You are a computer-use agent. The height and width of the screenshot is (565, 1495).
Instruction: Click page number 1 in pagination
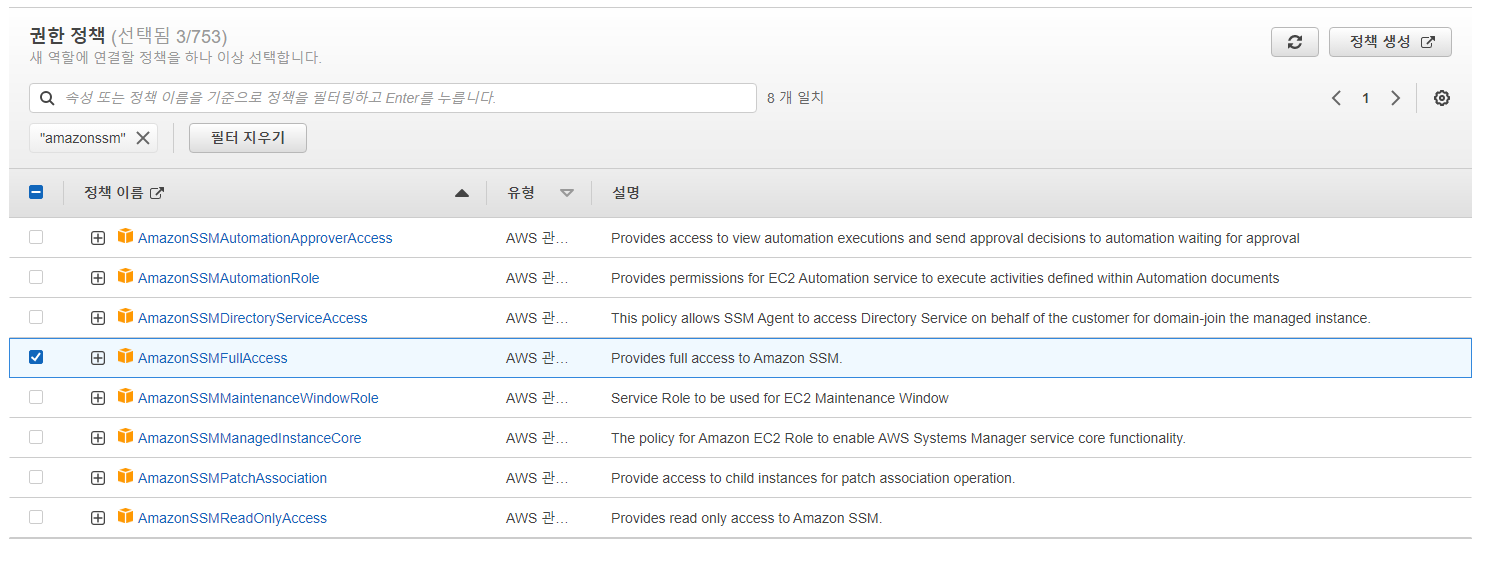click(1365, 98)
